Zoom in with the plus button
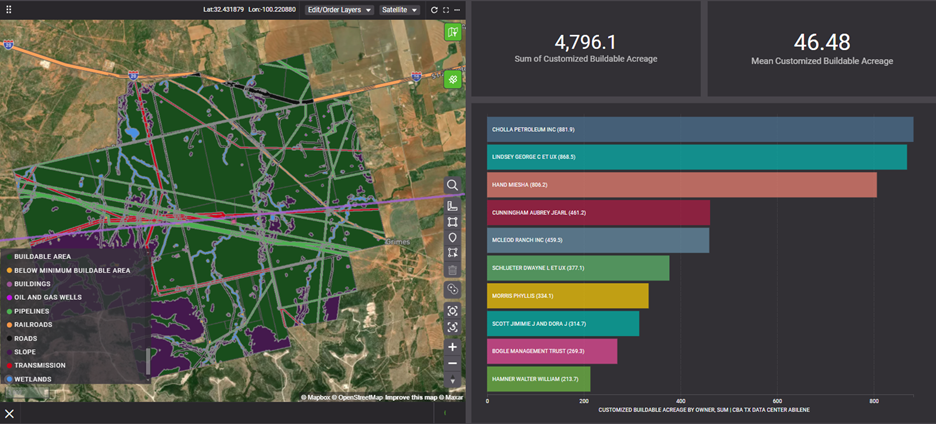Image resolution: width=936 pixels, height=424 pixels. (x=452, y=347)
